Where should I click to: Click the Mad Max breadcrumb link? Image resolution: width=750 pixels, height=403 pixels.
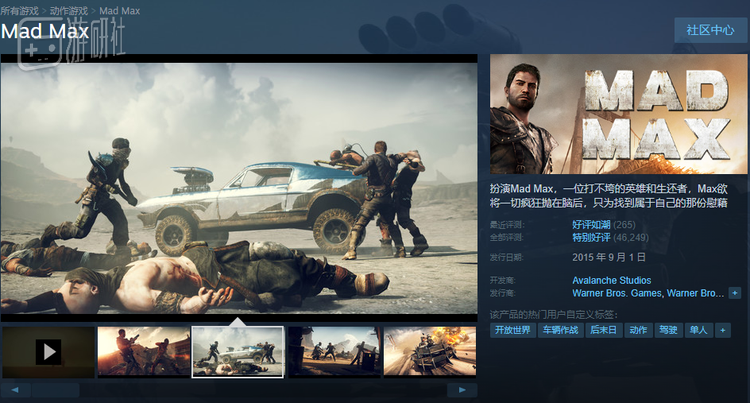point(120,11)
